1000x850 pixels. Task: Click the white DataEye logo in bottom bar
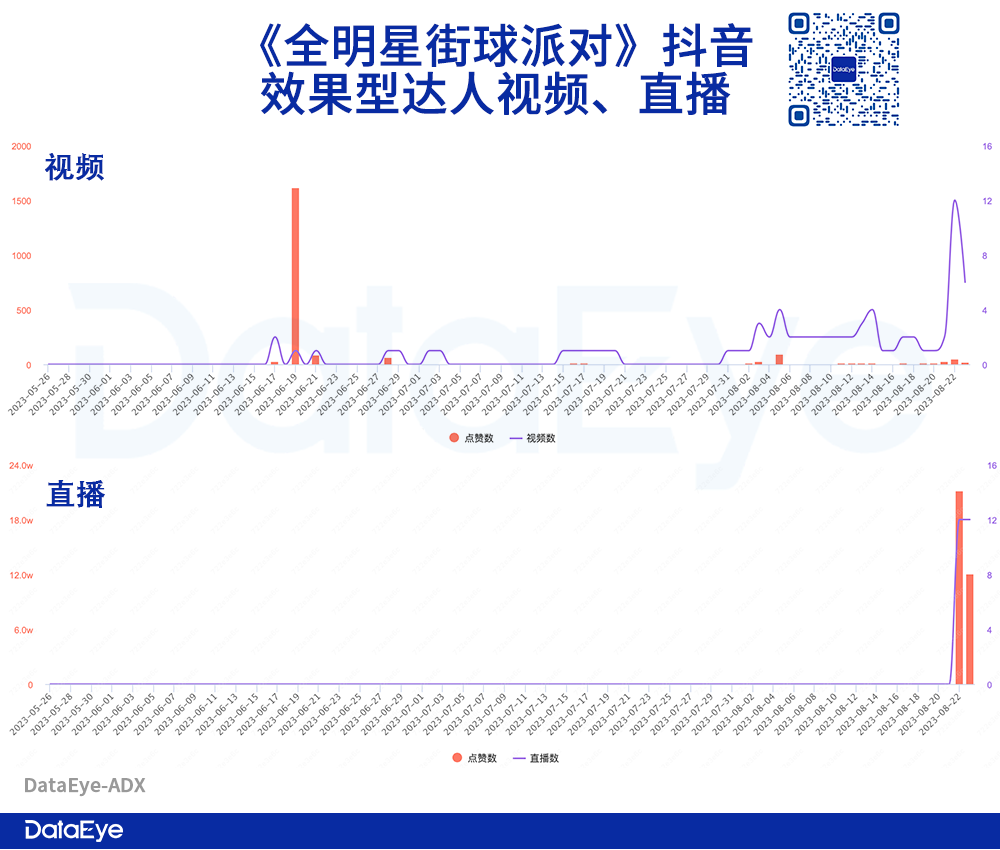[73, 830]
